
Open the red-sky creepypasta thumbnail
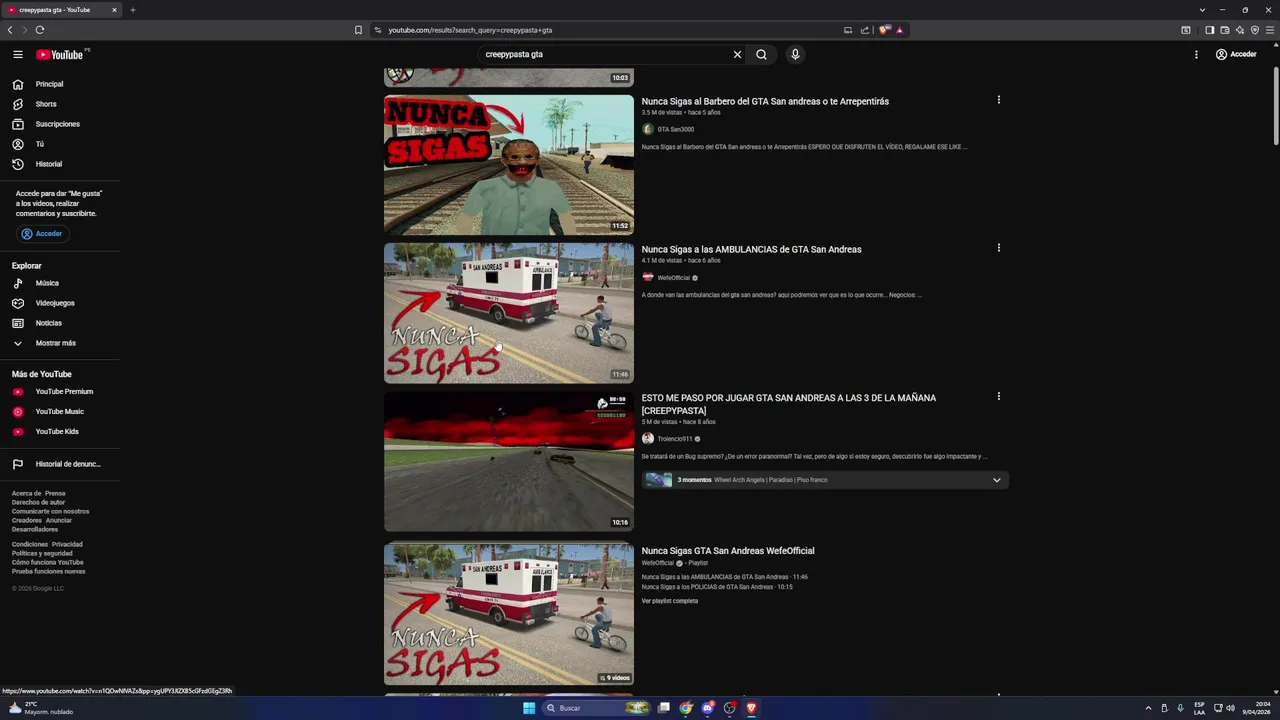click(x=509, y=461)
